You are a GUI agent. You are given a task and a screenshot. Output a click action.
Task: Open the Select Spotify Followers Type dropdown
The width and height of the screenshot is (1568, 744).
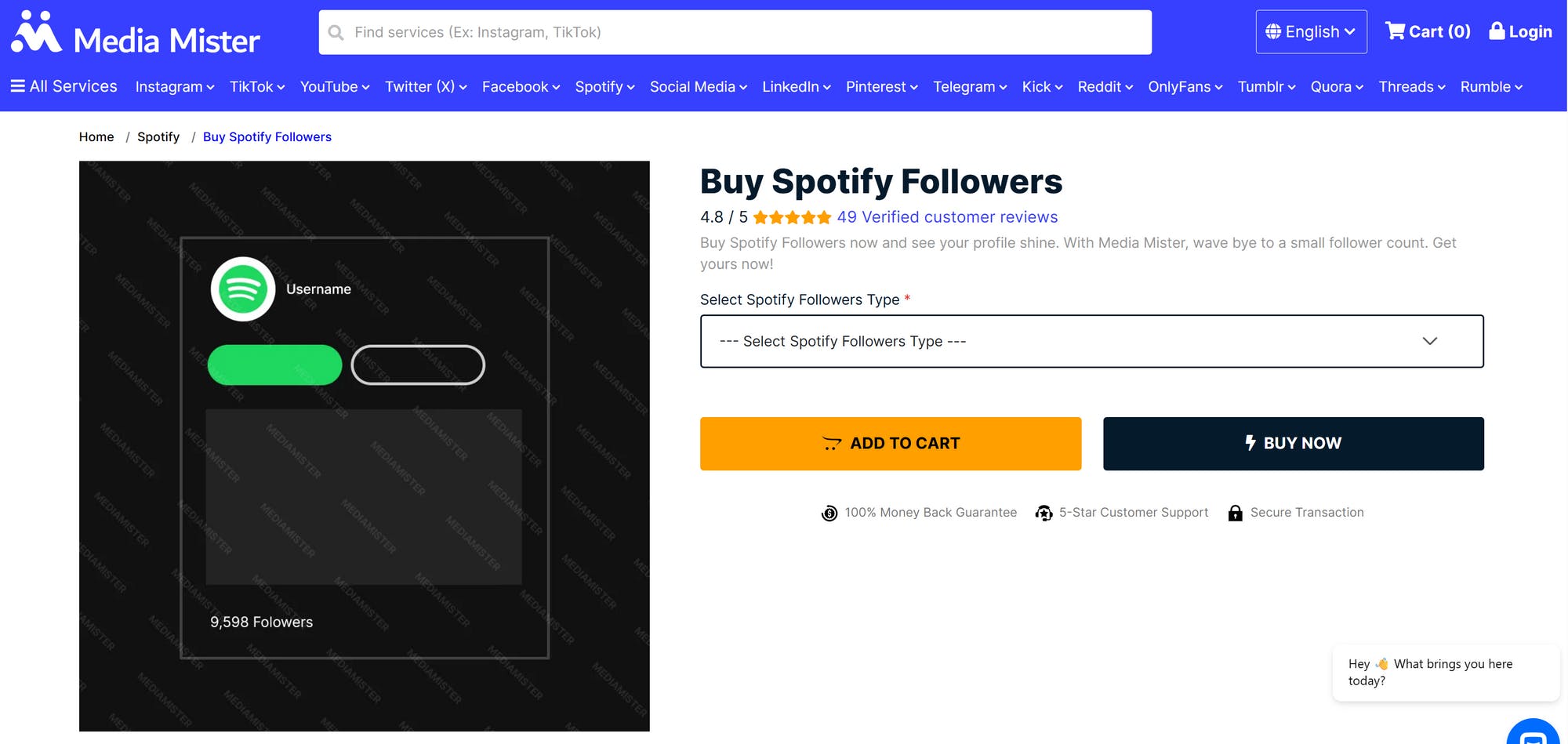click(x=1091, y=341)
